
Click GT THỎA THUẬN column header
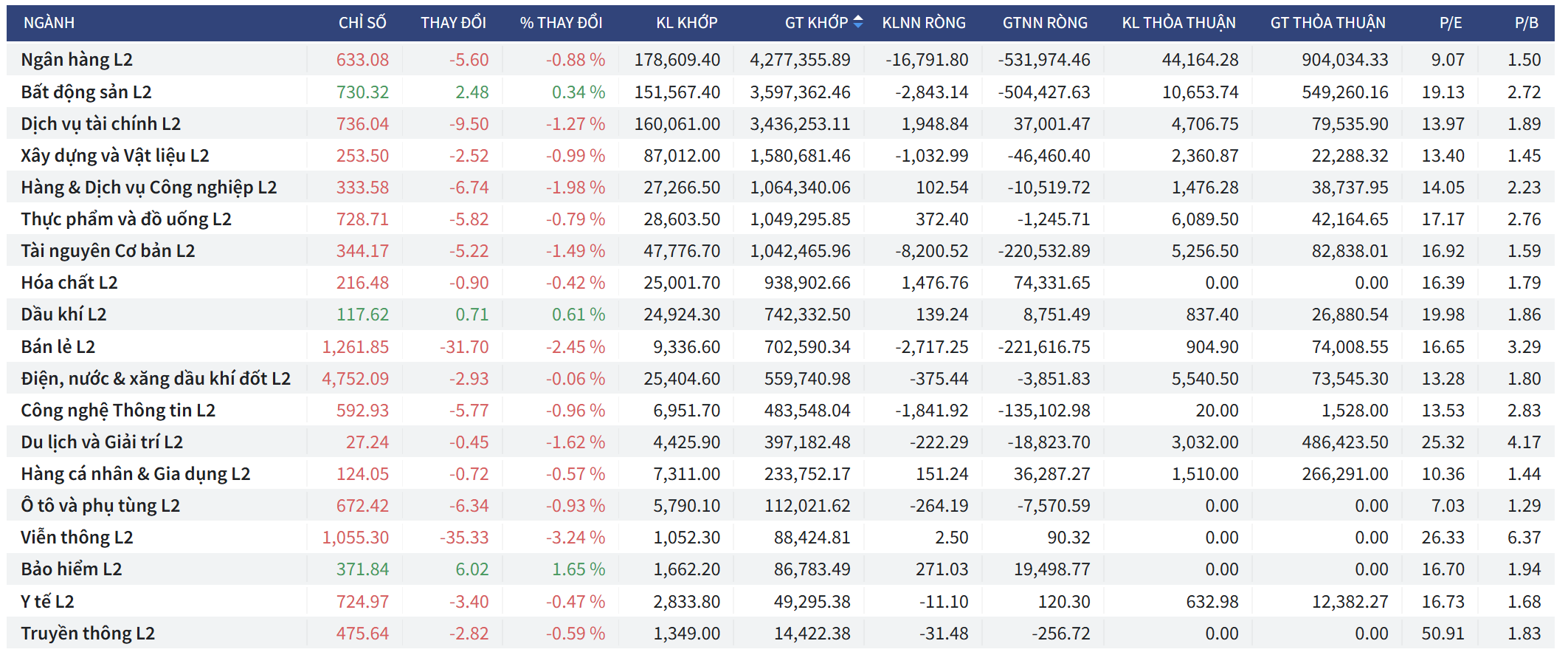[1327, 23]
